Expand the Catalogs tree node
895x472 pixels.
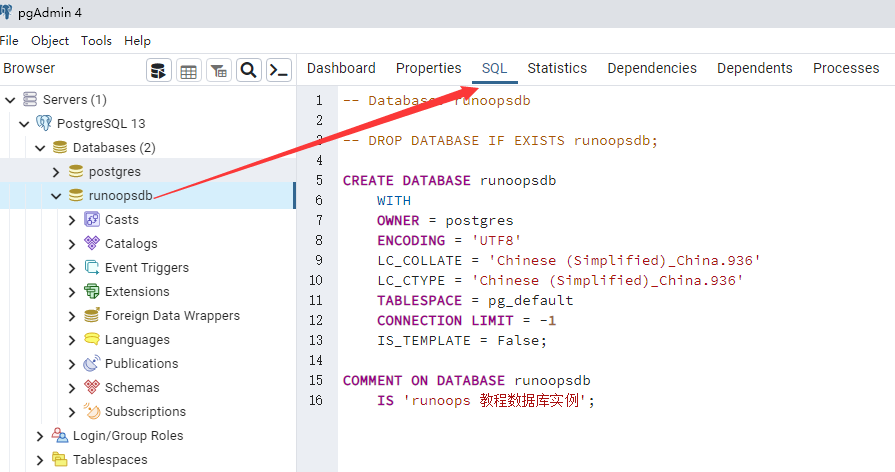coord(72,244)
